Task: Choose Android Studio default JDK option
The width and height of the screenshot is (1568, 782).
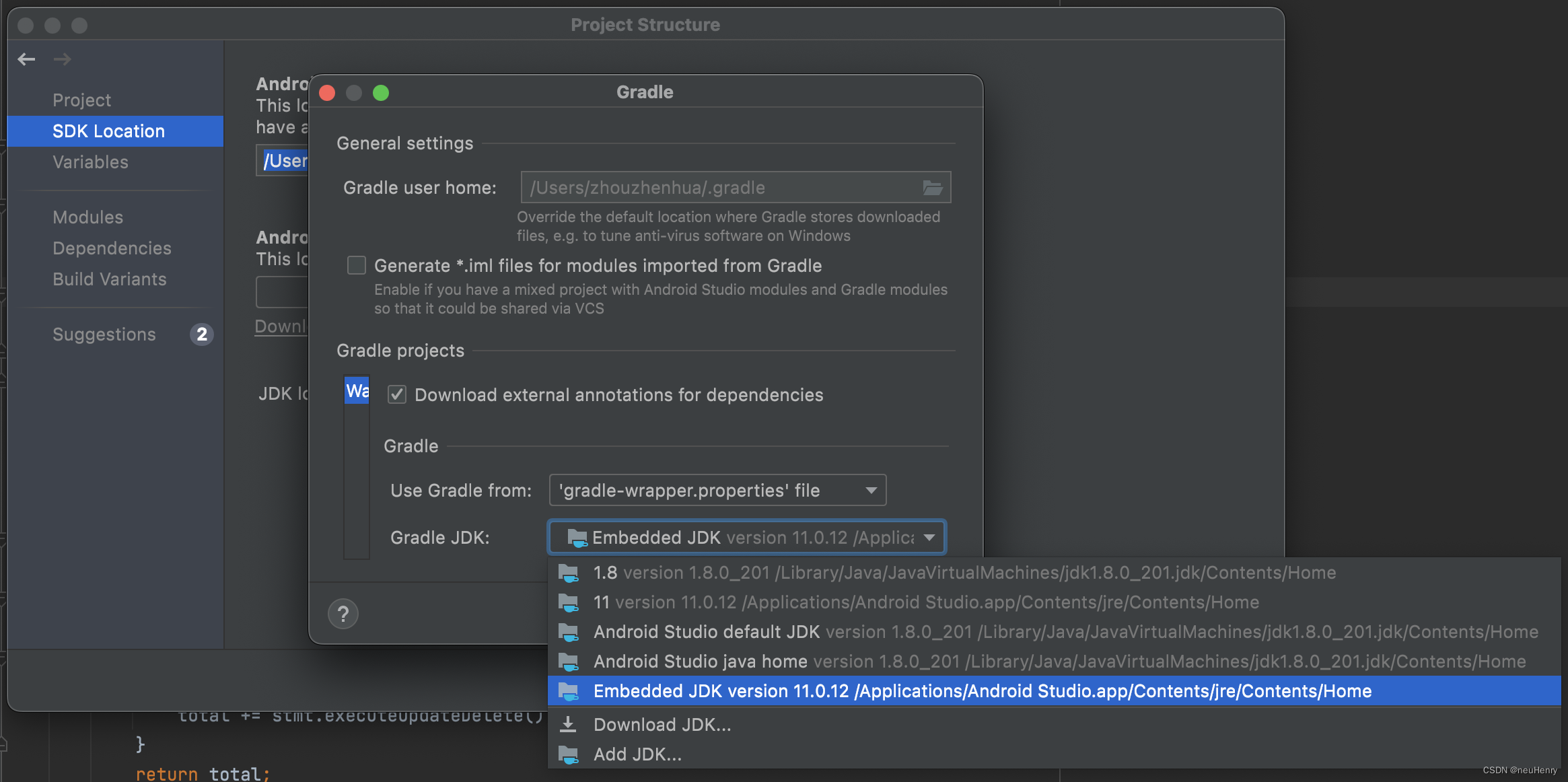Action: 1054,632
